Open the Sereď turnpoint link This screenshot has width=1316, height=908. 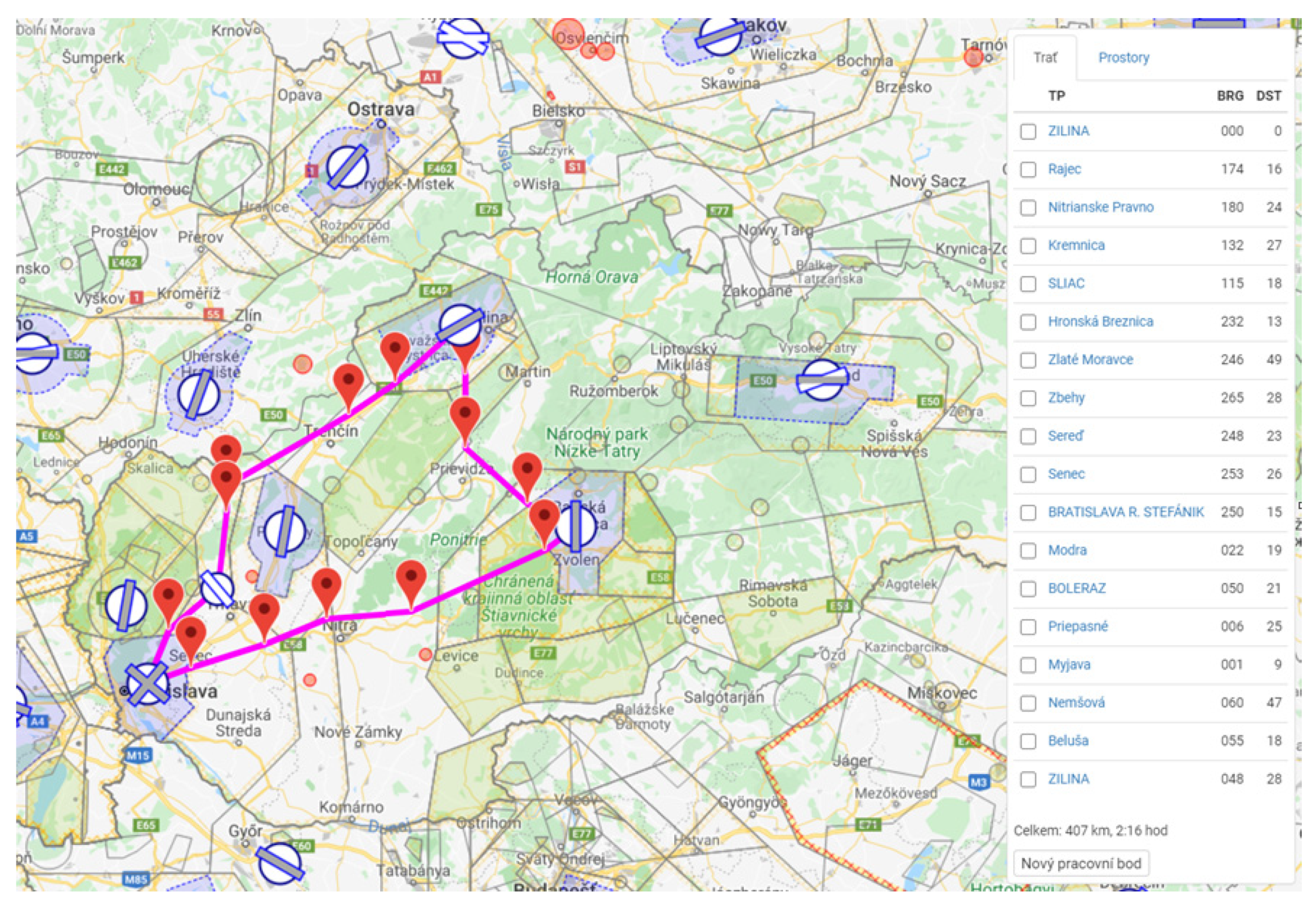tap(1065, 436)
